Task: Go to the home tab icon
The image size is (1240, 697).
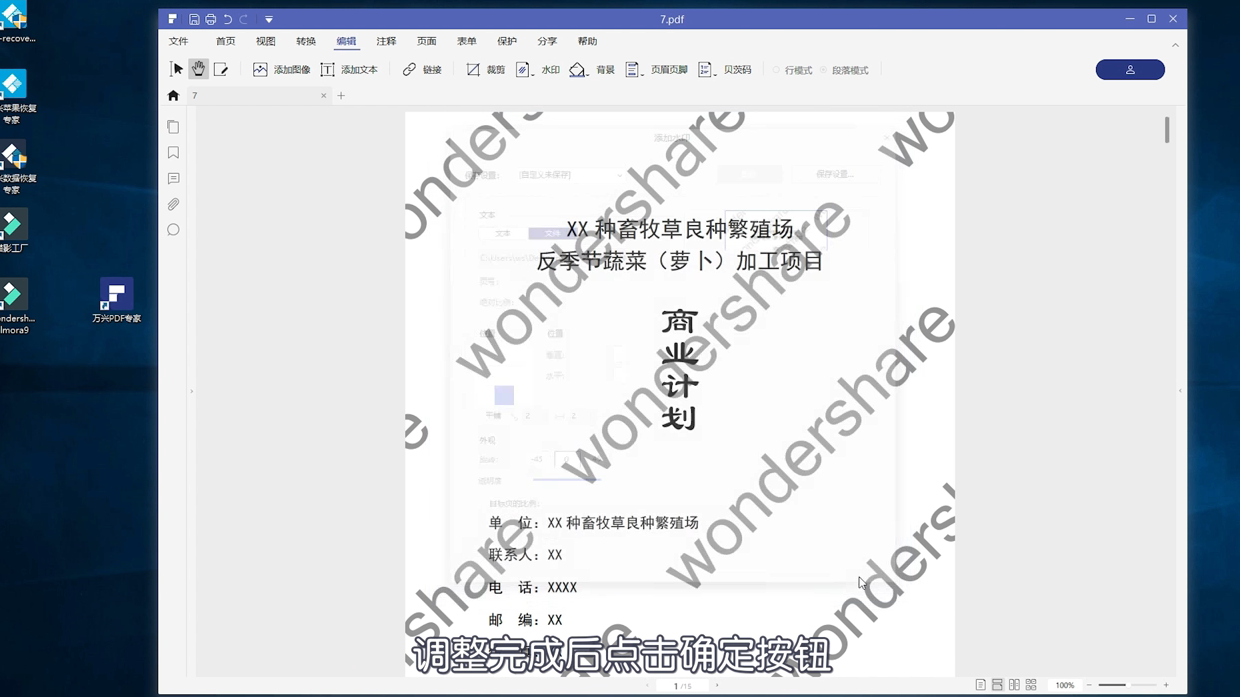Action: click(x=173, y=96)
